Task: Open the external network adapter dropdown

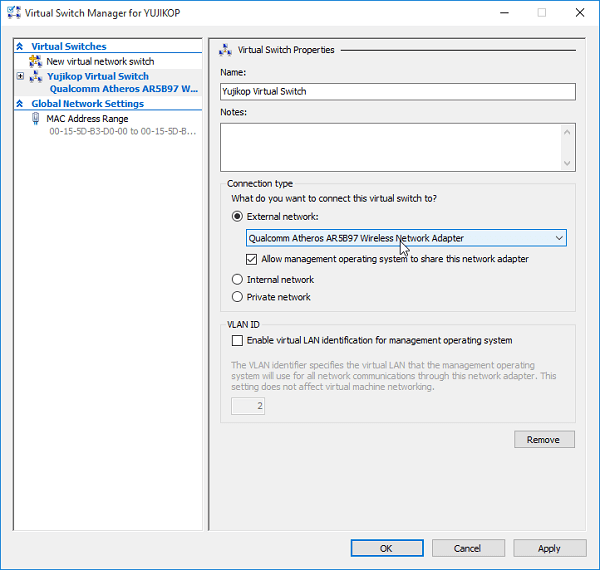Action: (x=406, y=238)
